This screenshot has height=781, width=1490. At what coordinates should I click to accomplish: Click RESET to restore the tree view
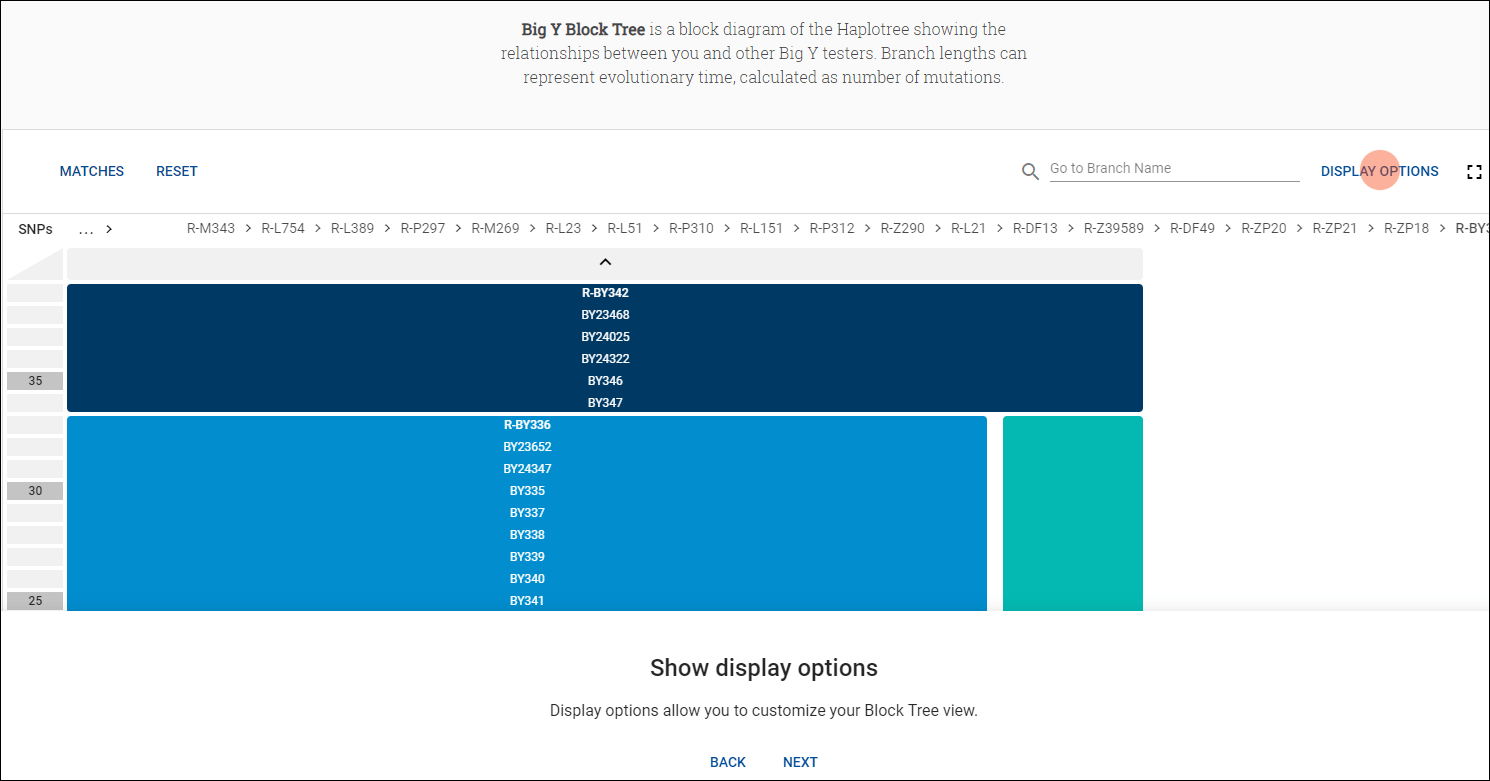[176, 171]
